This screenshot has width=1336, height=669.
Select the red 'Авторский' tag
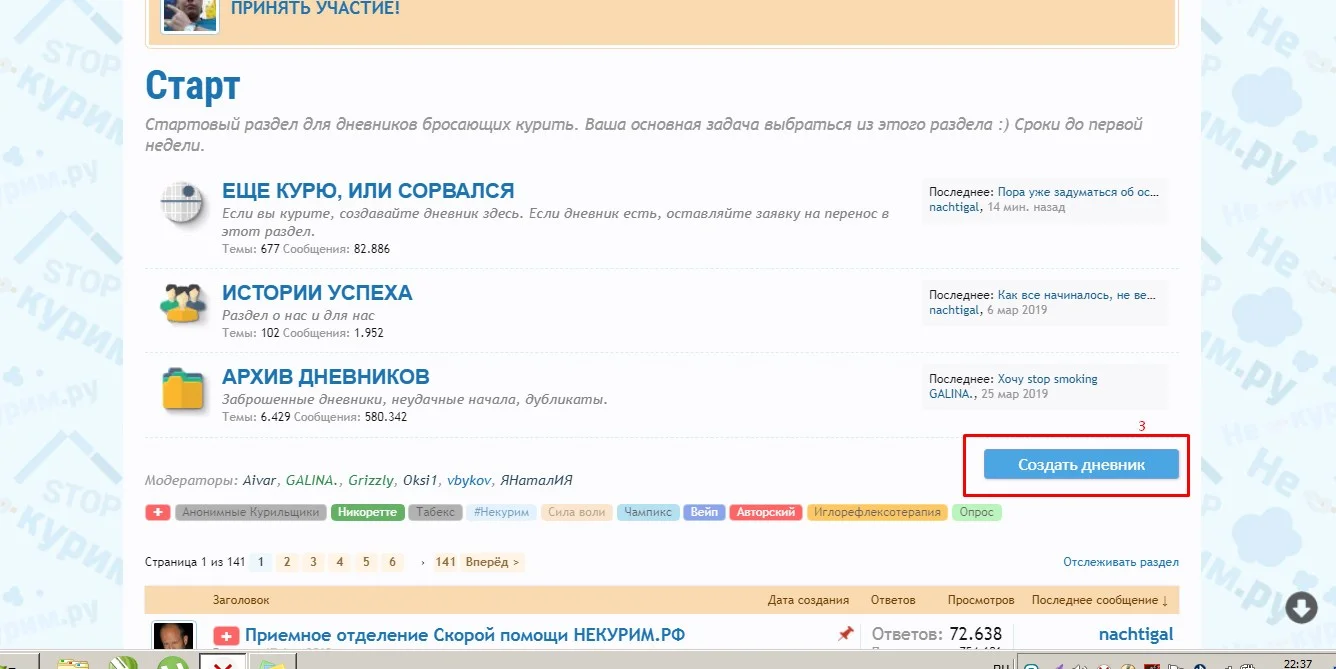pos(766,512)
